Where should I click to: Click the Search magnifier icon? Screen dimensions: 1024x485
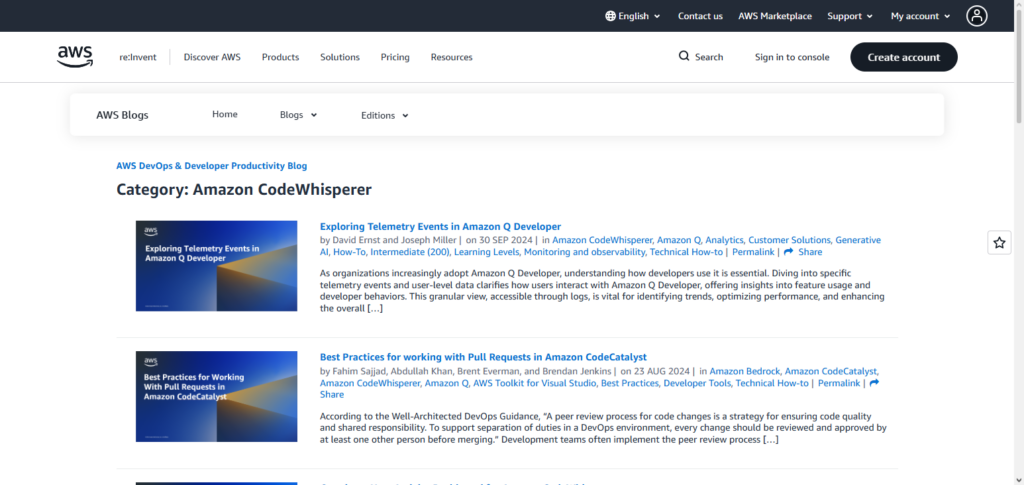tap(684, 56)
